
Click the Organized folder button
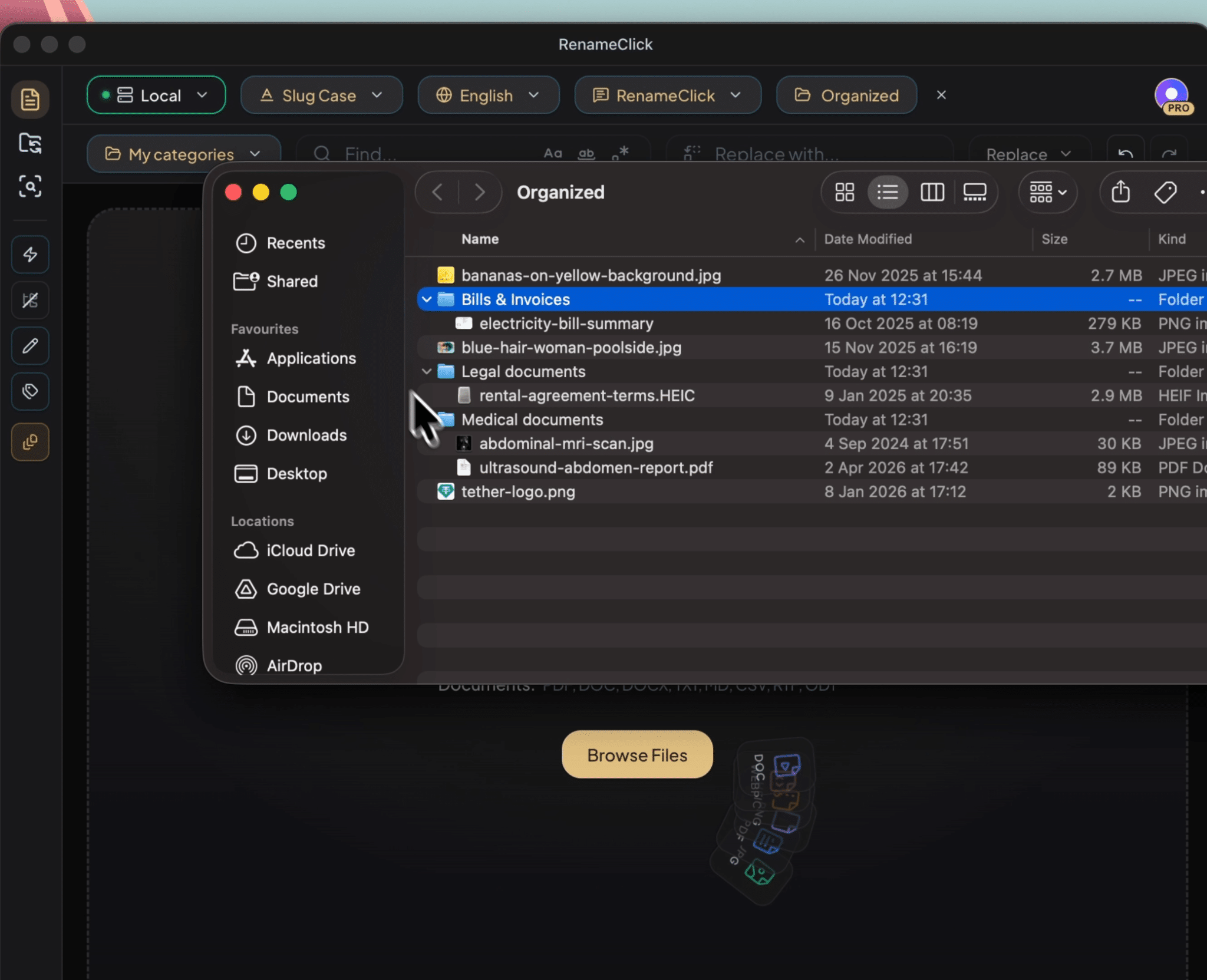point(846,95)
